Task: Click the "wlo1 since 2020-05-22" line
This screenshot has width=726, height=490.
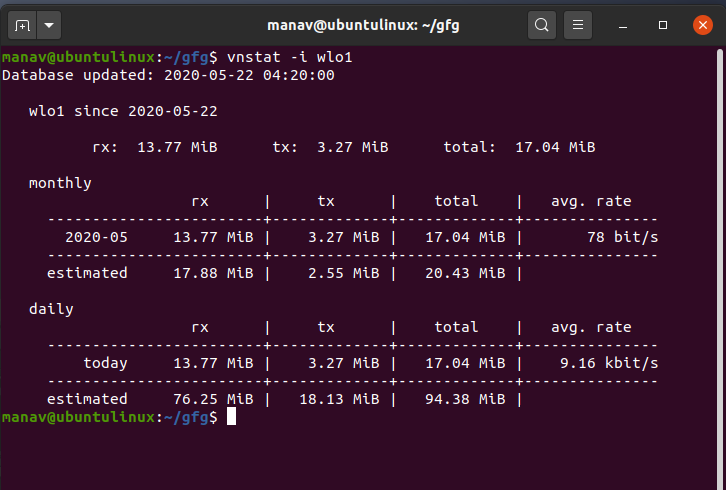Action: click(x=123, y=111)
